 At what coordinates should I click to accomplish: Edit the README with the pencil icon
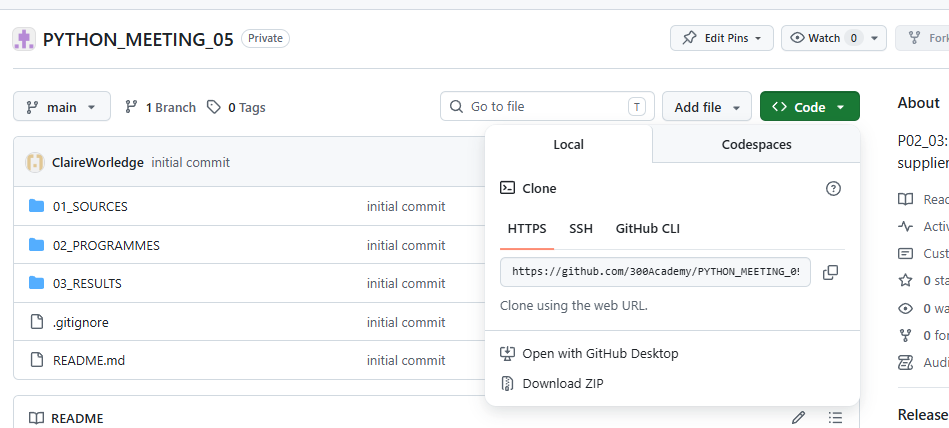pyautogui.click(x=799, y=417)
